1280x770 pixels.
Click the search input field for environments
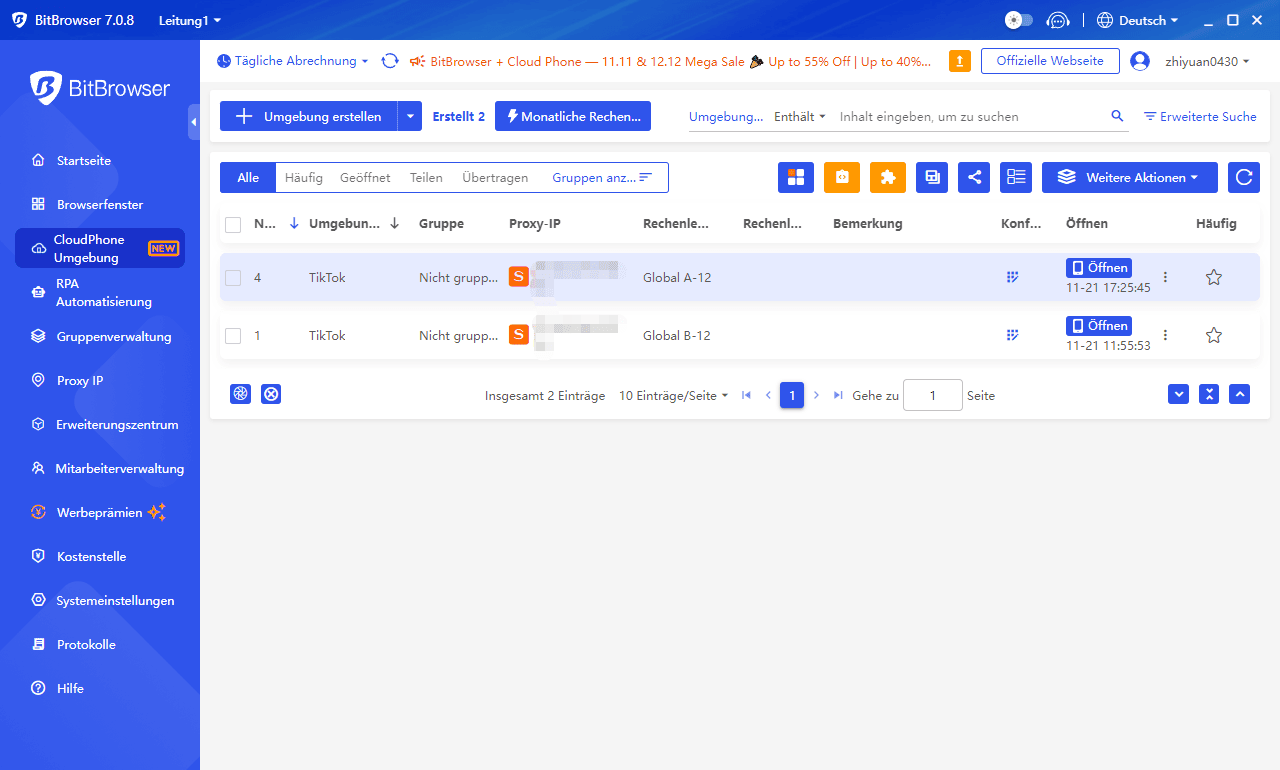point(970,116)
